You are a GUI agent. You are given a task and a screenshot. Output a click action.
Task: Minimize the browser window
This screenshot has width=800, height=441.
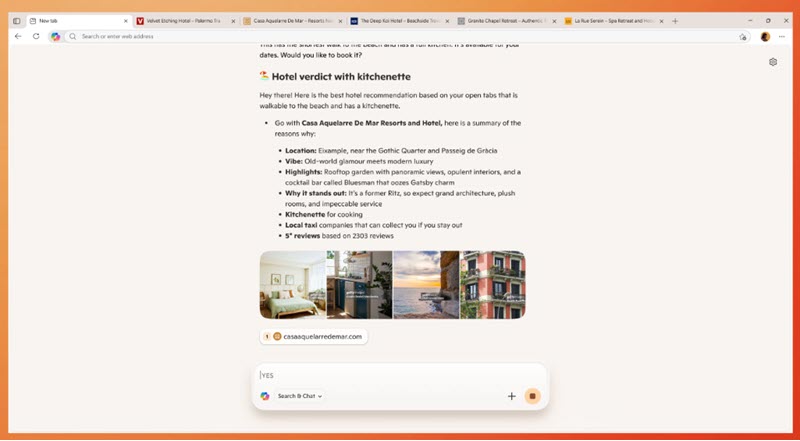[x=750, y=21]
